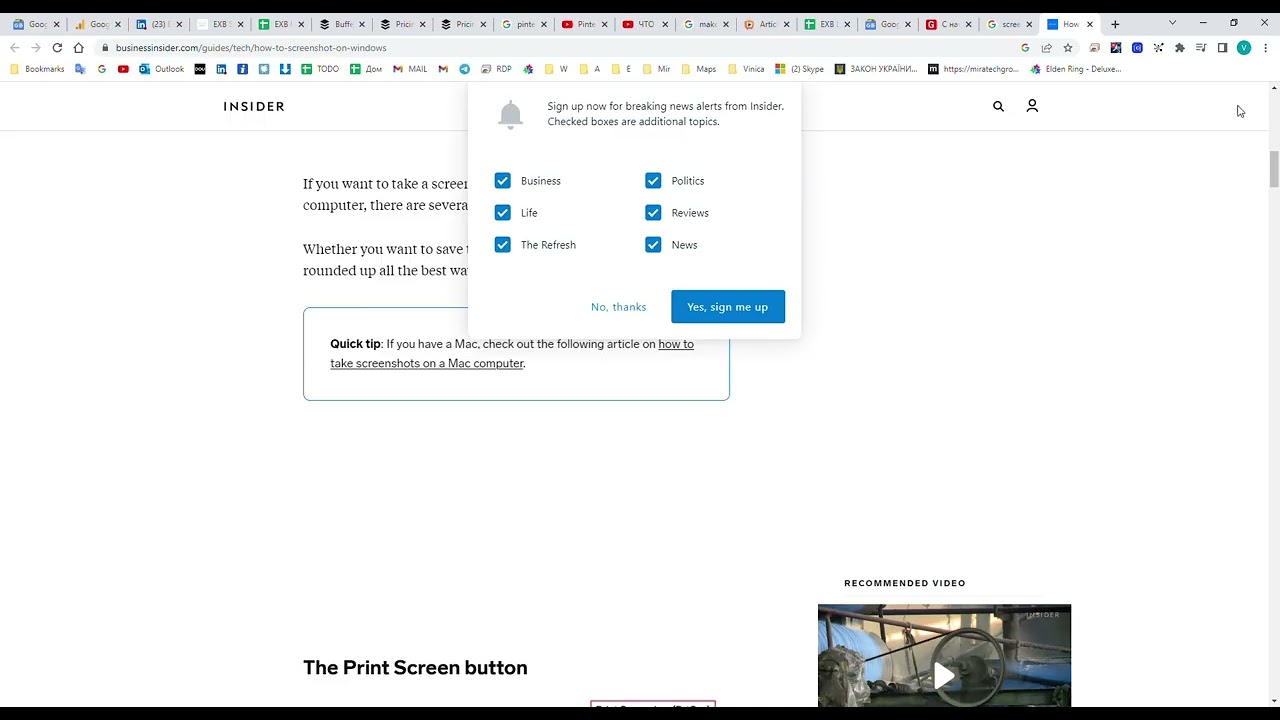Open the MAIL bookmark
The height and width of the screenshot is (720, 1280).
410,69
